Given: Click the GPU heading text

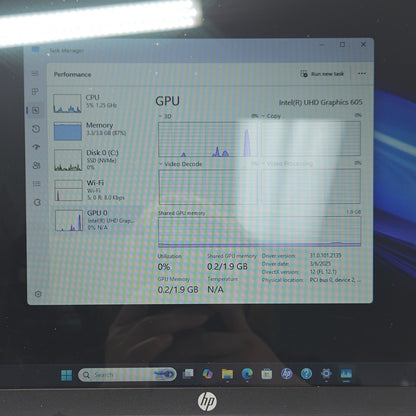Looking at the screenshot, I should coord(168,101).
